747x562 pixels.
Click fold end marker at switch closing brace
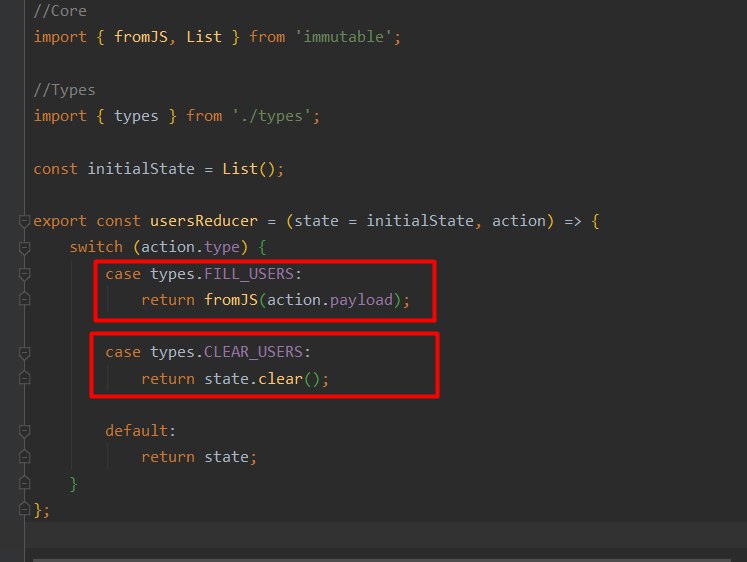[x=24, y=483]
